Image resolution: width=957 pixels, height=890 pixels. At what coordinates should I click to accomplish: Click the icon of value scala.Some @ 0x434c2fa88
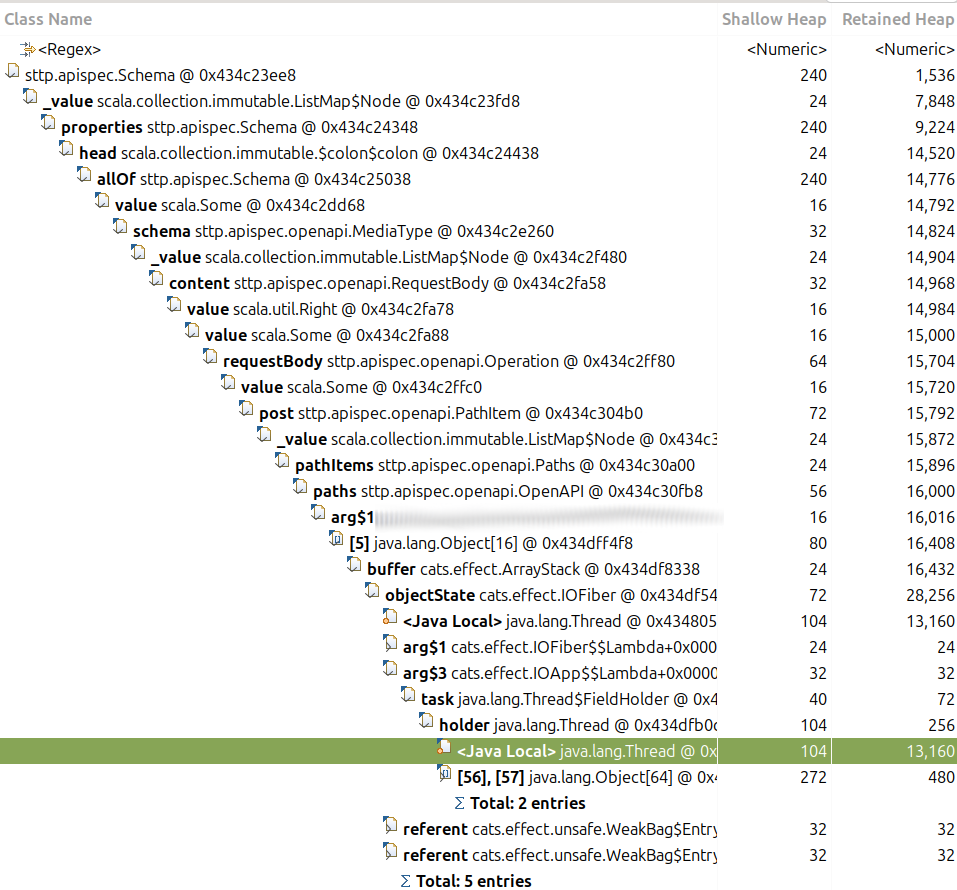(x=192, y=331)
